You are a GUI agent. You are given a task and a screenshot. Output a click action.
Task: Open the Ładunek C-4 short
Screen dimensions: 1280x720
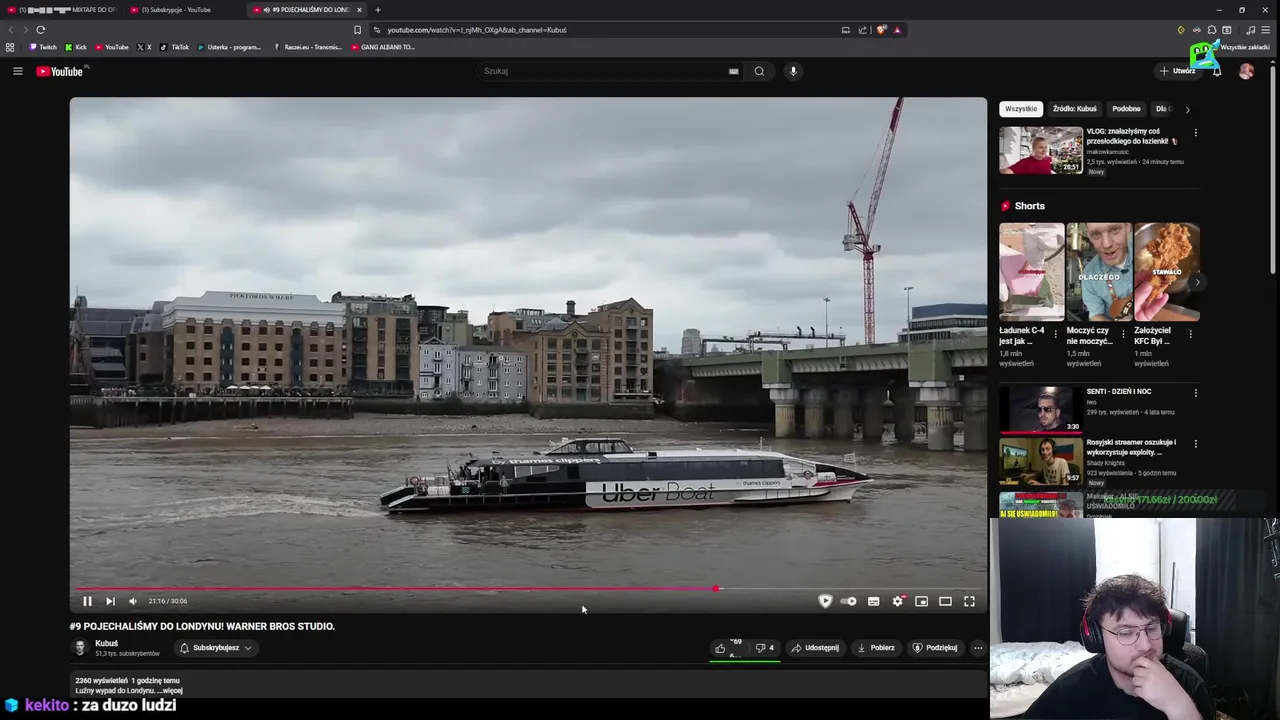(1031, 271)
